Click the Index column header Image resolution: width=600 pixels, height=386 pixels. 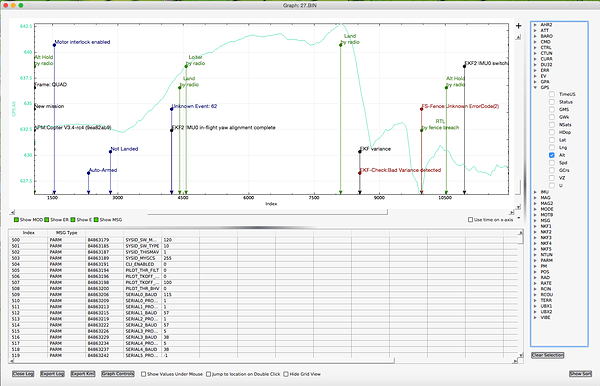click(x=29, y=233)
